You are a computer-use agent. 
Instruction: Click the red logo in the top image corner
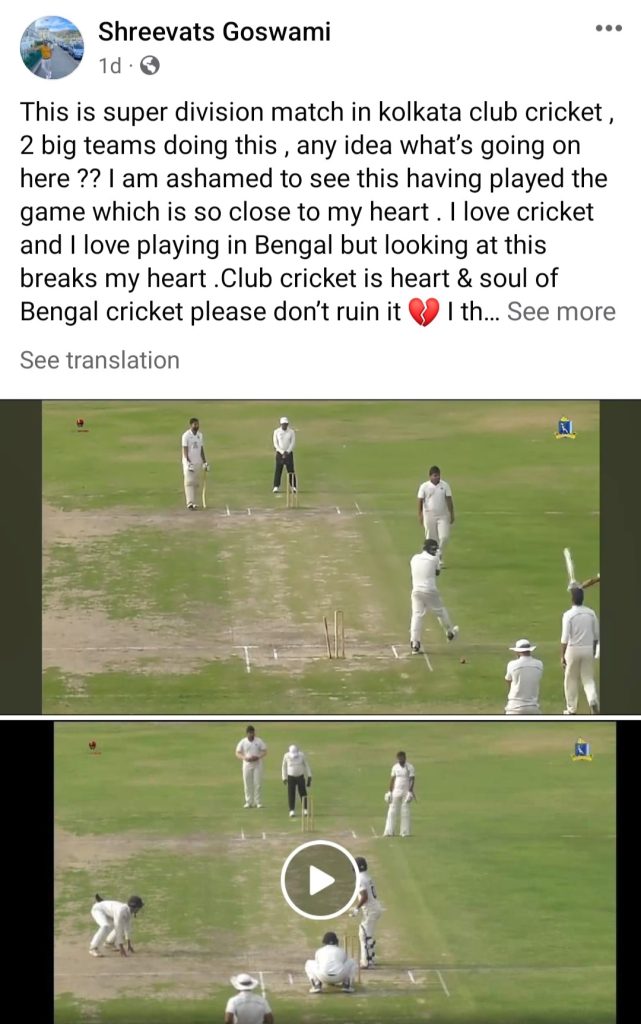(x=81, y=424)
